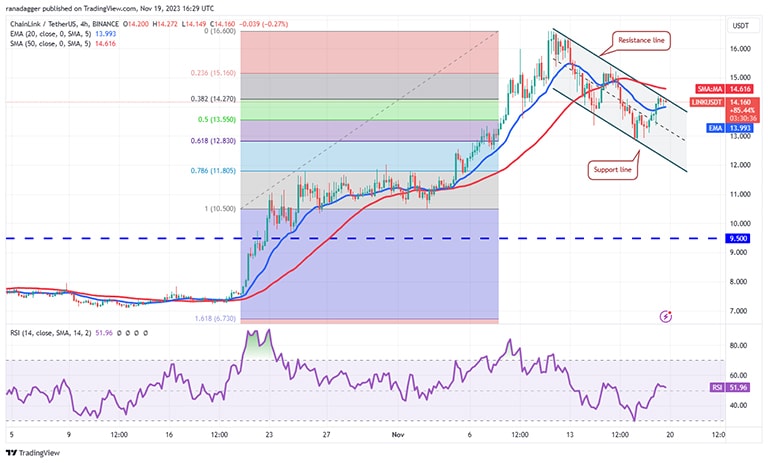Click the 1 (10.500) Fibonacci level label

[x=220, y=208]
